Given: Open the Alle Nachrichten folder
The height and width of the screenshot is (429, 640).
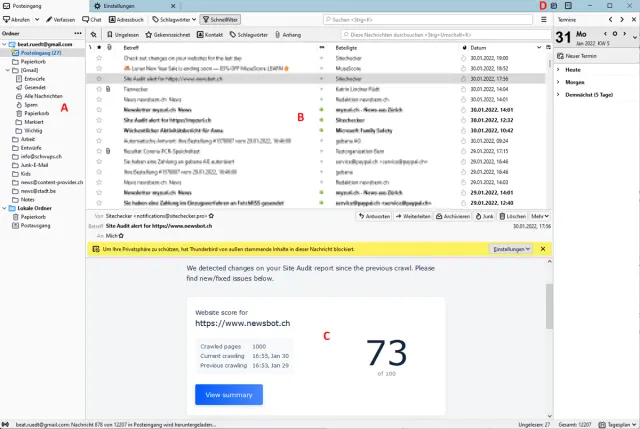Looking at the screenshot, I should click(43, 96).
